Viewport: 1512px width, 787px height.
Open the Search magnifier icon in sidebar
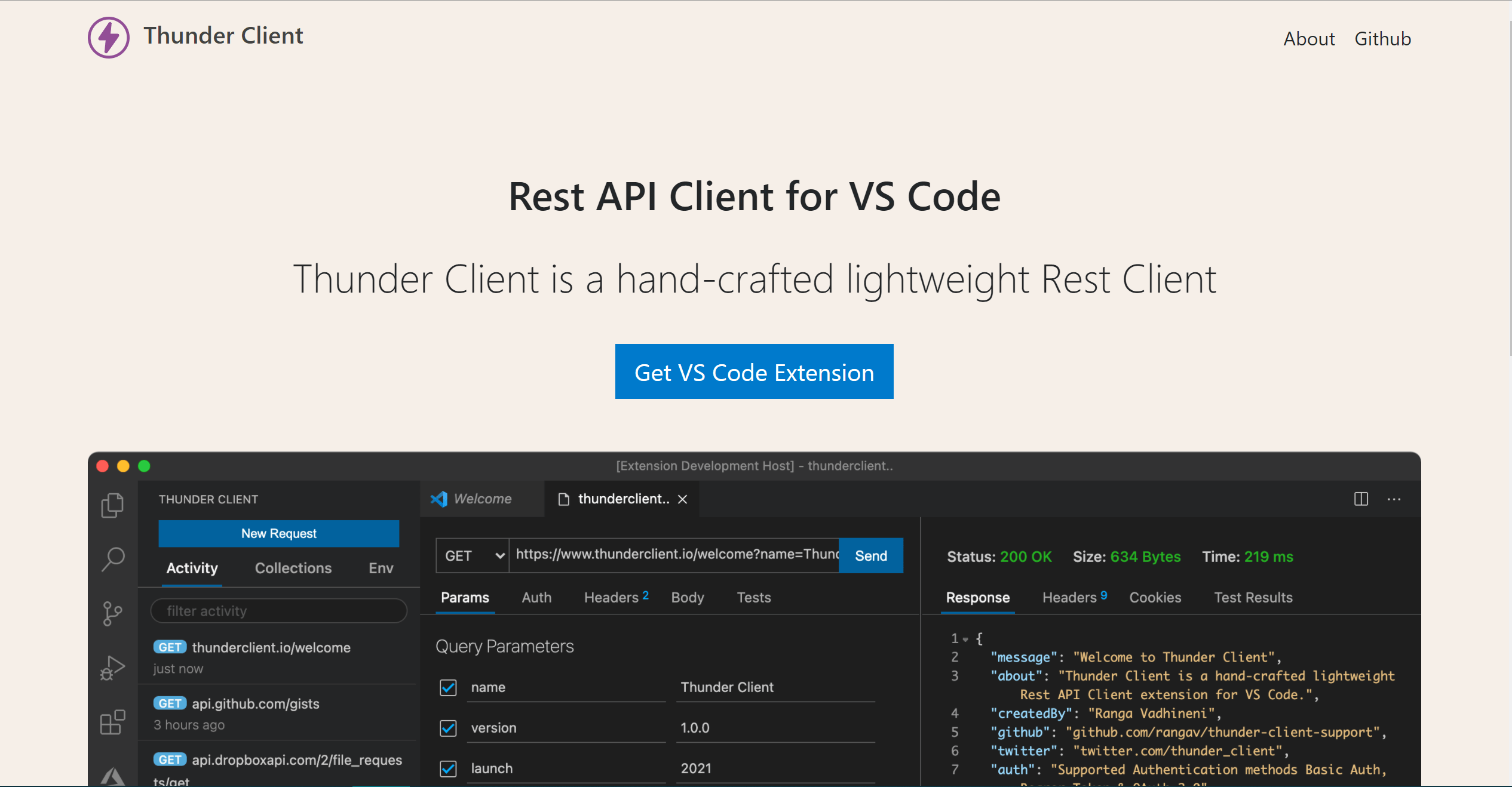112,559
